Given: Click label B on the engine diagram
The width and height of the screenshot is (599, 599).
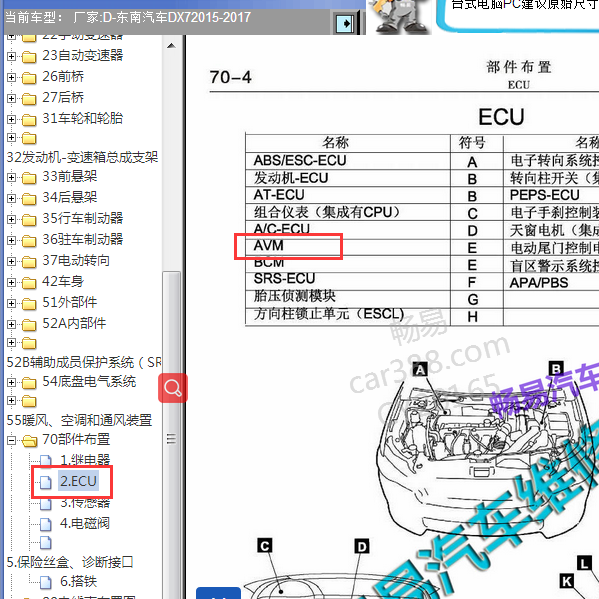Looking at the screenshot, I should coord(556,369).
